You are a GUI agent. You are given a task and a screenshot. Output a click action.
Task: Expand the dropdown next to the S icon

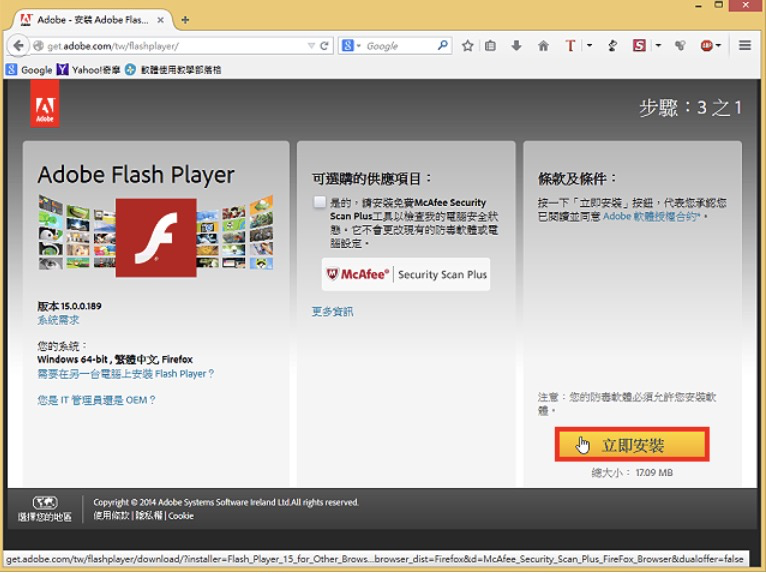point(658,45)
